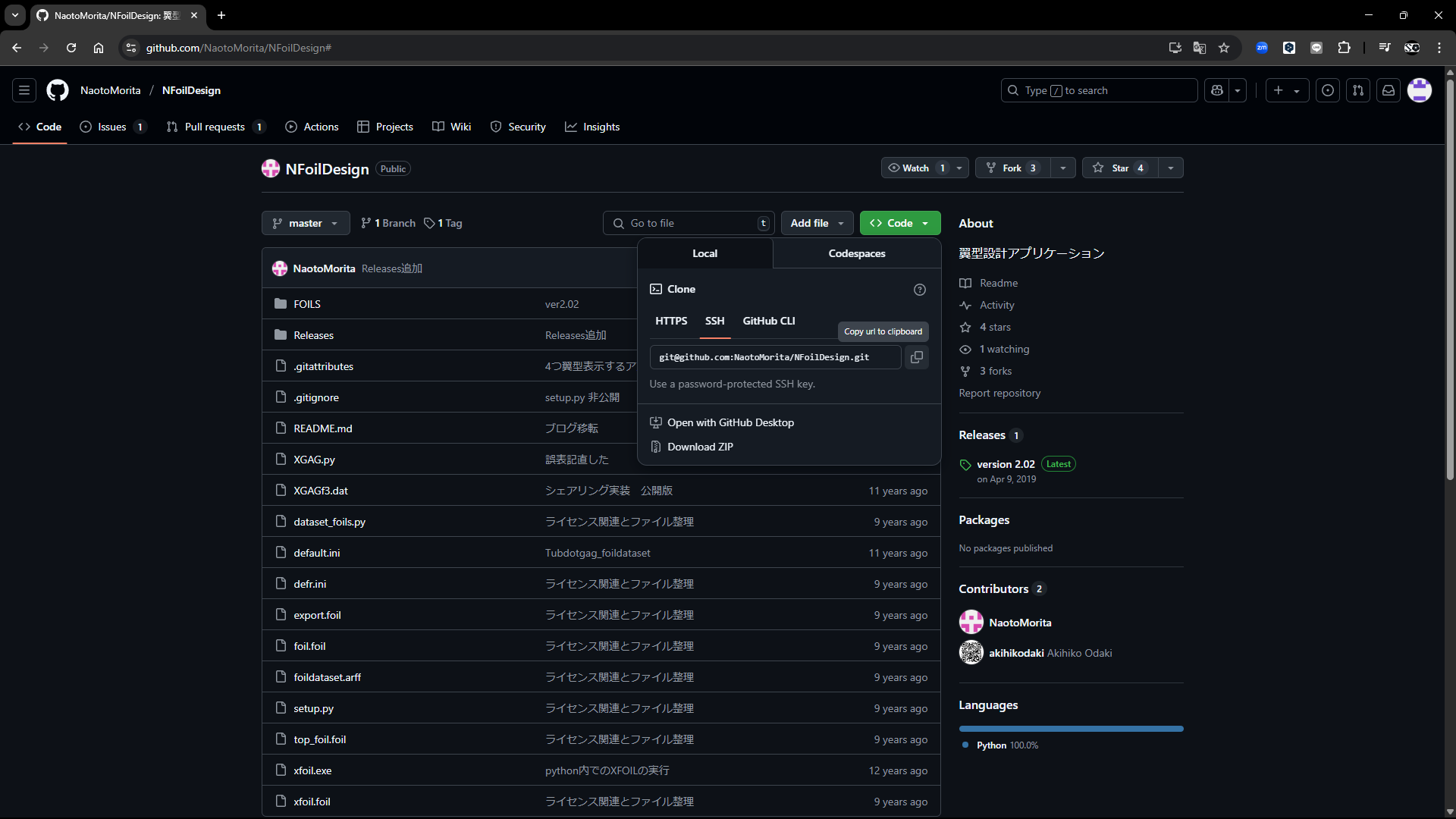Switch to the Codespaces tab
1456x819 pixels.
(857, 253)
